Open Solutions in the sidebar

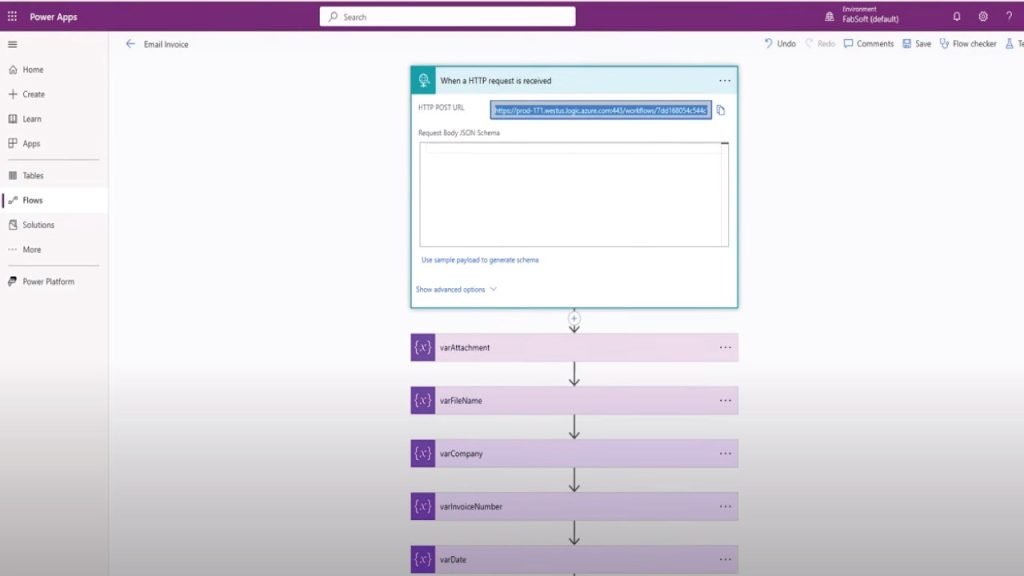coord(38,225)
